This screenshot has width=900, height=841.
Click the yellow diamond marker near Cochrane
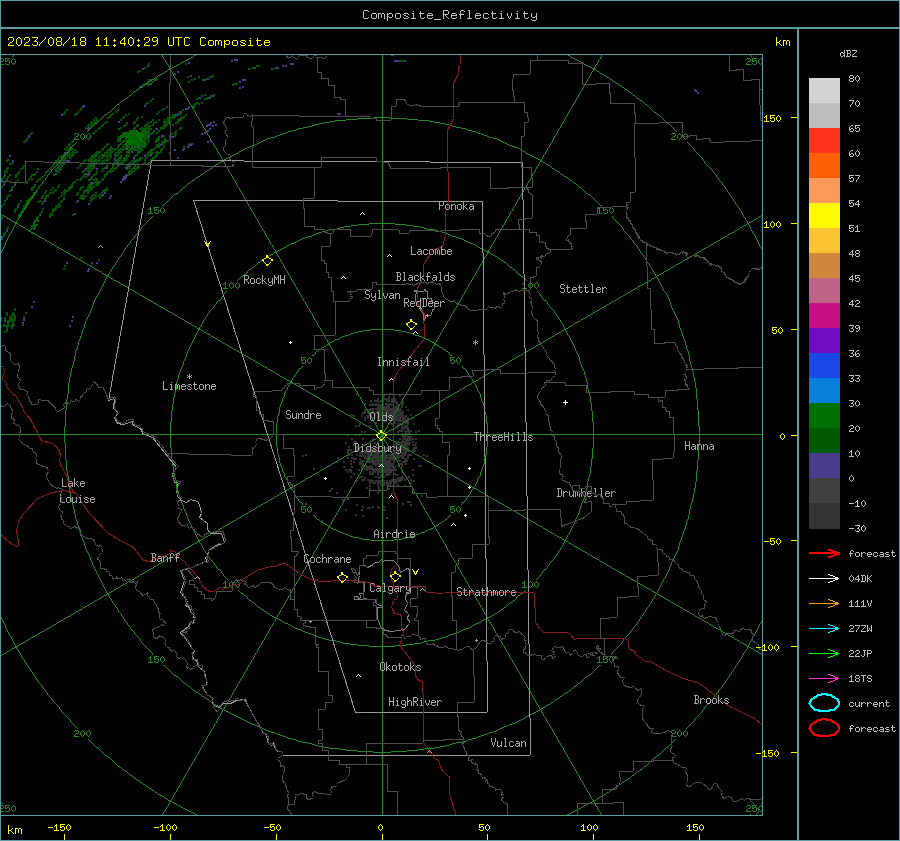342,577
